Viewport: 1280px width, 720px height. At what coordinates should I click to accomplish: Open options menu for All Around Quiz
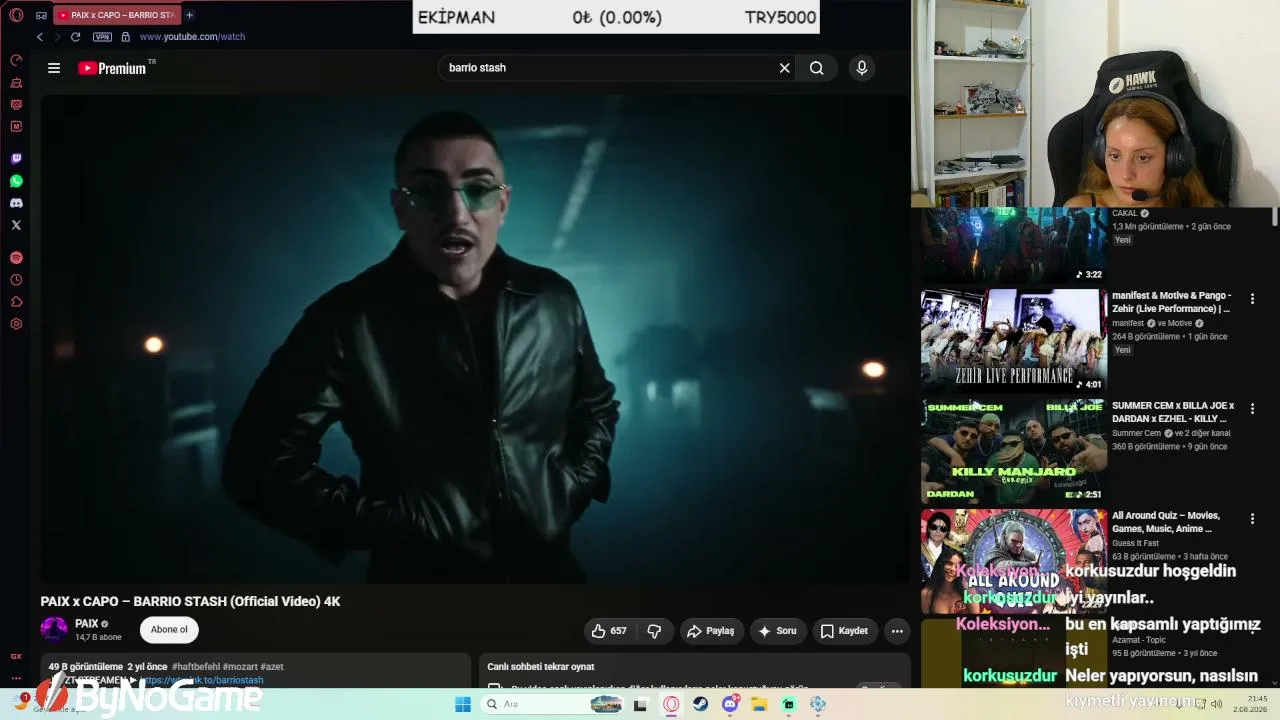click(x=1252, y=519)
